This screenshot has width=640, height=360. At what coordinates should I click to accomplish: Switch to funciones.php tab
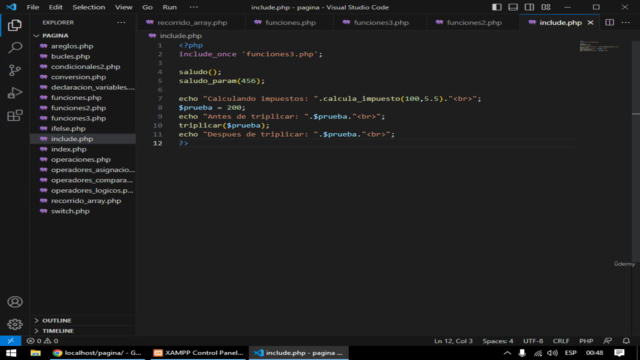(289, 22)
